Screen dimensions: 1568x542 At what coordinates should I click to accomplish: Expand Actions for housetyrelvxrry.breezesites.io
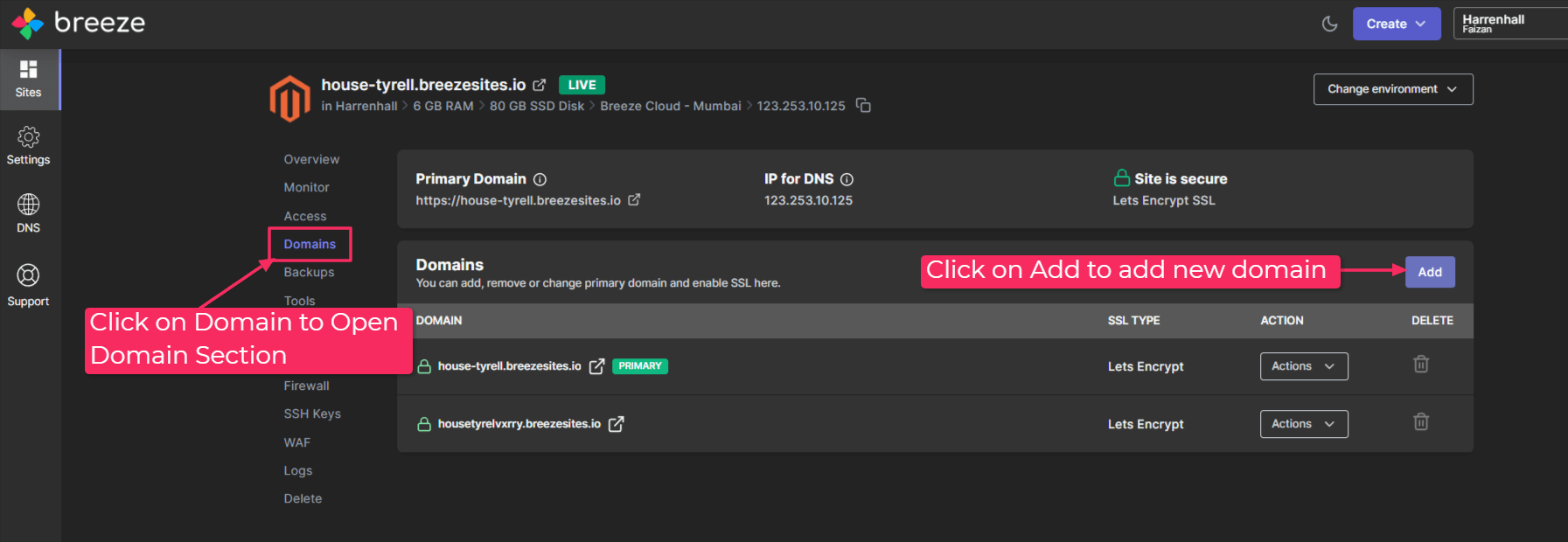click(1304, 424)
